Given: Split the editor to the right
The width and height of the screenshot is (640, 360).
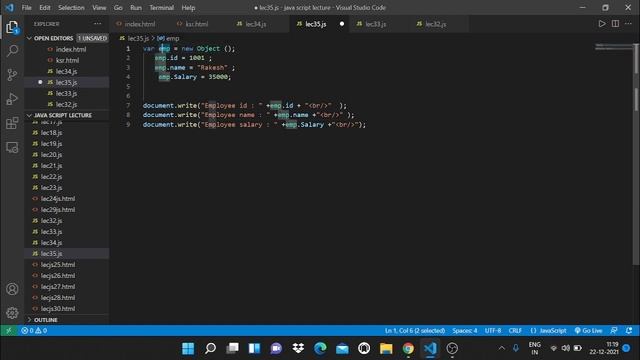Looking at the screenshot, I should click(615, 24).
